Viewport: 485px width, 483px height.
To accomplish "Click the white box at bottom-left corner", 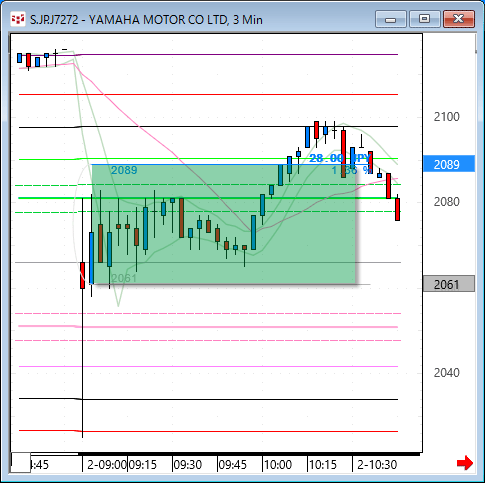I will (21, 462).
